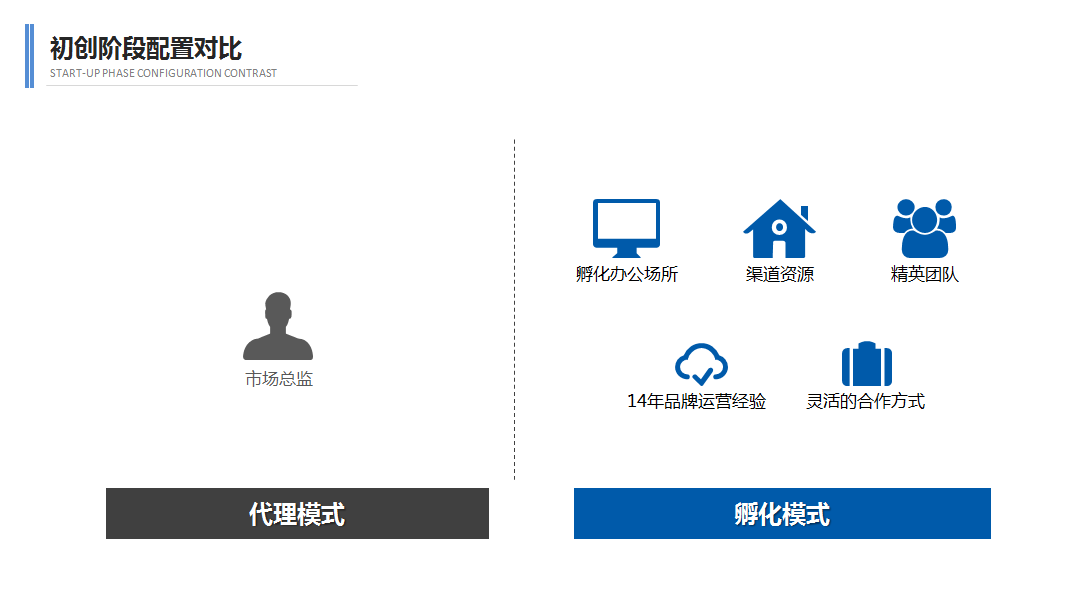This screenshot has height=598, width=1072.
Task: Click the cloud with checkmark icon
Action: coord(701,365)
